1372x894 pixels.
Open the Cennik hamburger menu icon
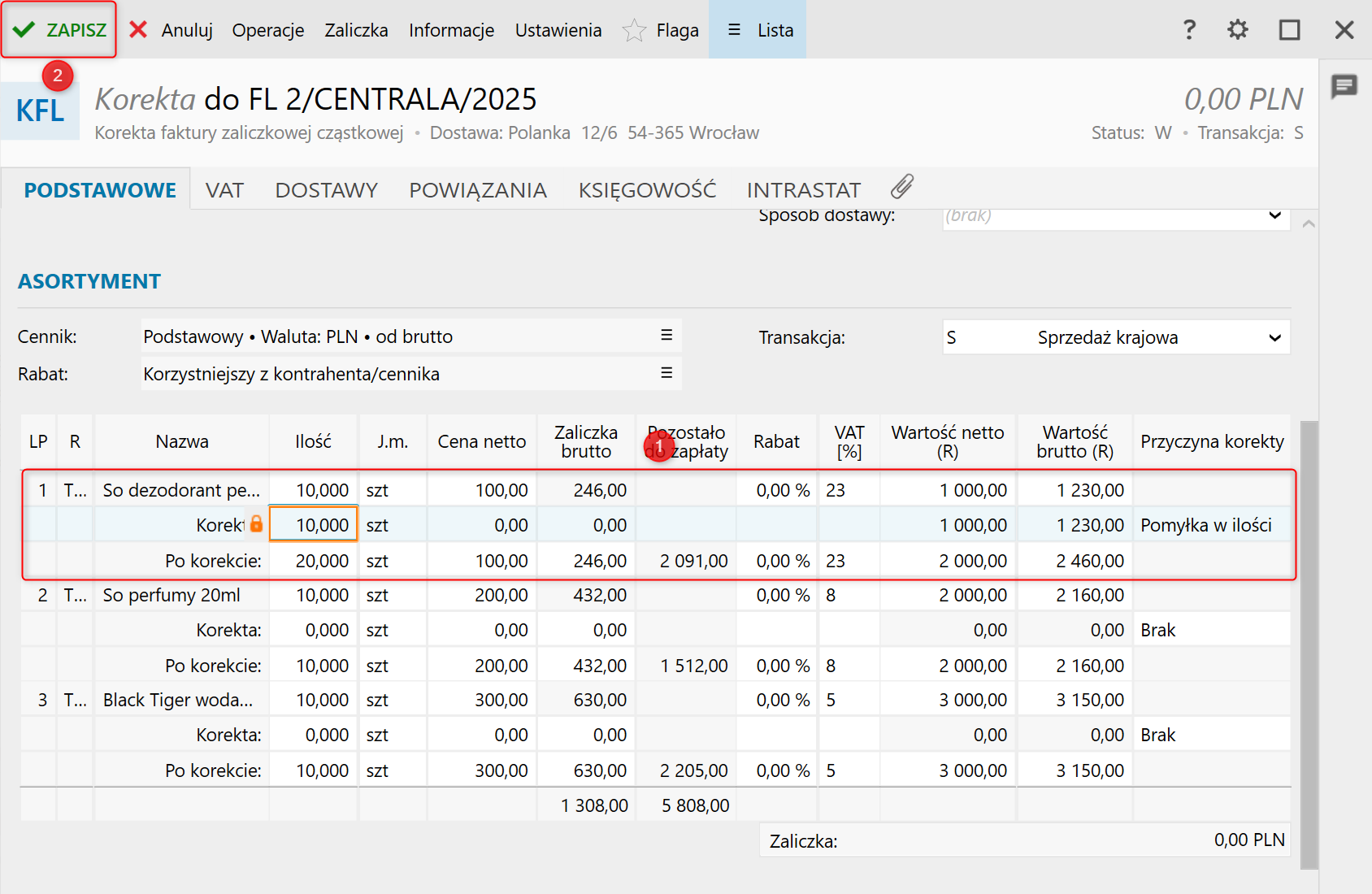click(666, 336)
